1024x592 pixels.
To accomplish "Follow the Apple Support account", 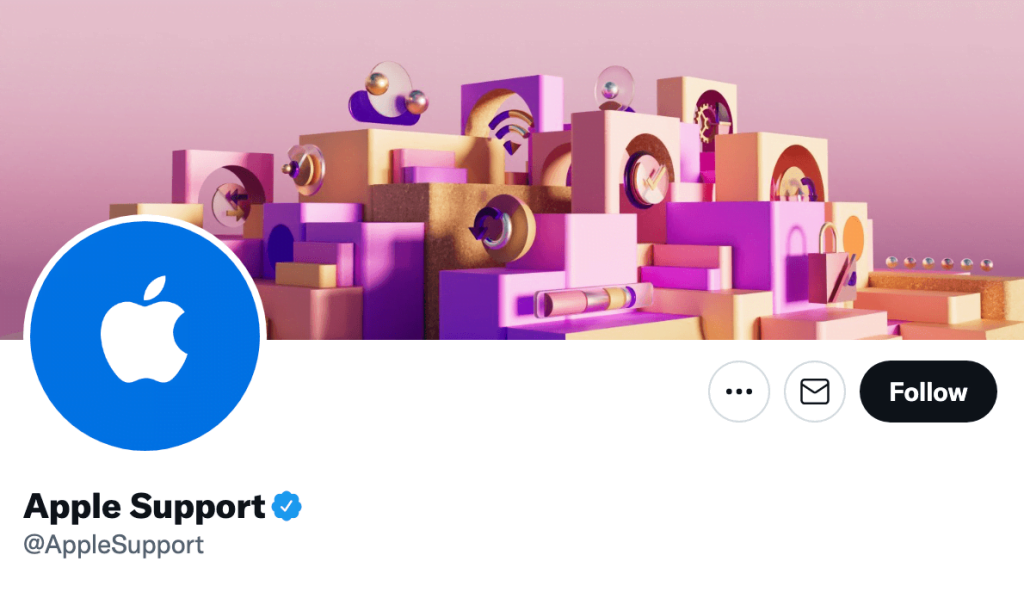I will [928, 391].
